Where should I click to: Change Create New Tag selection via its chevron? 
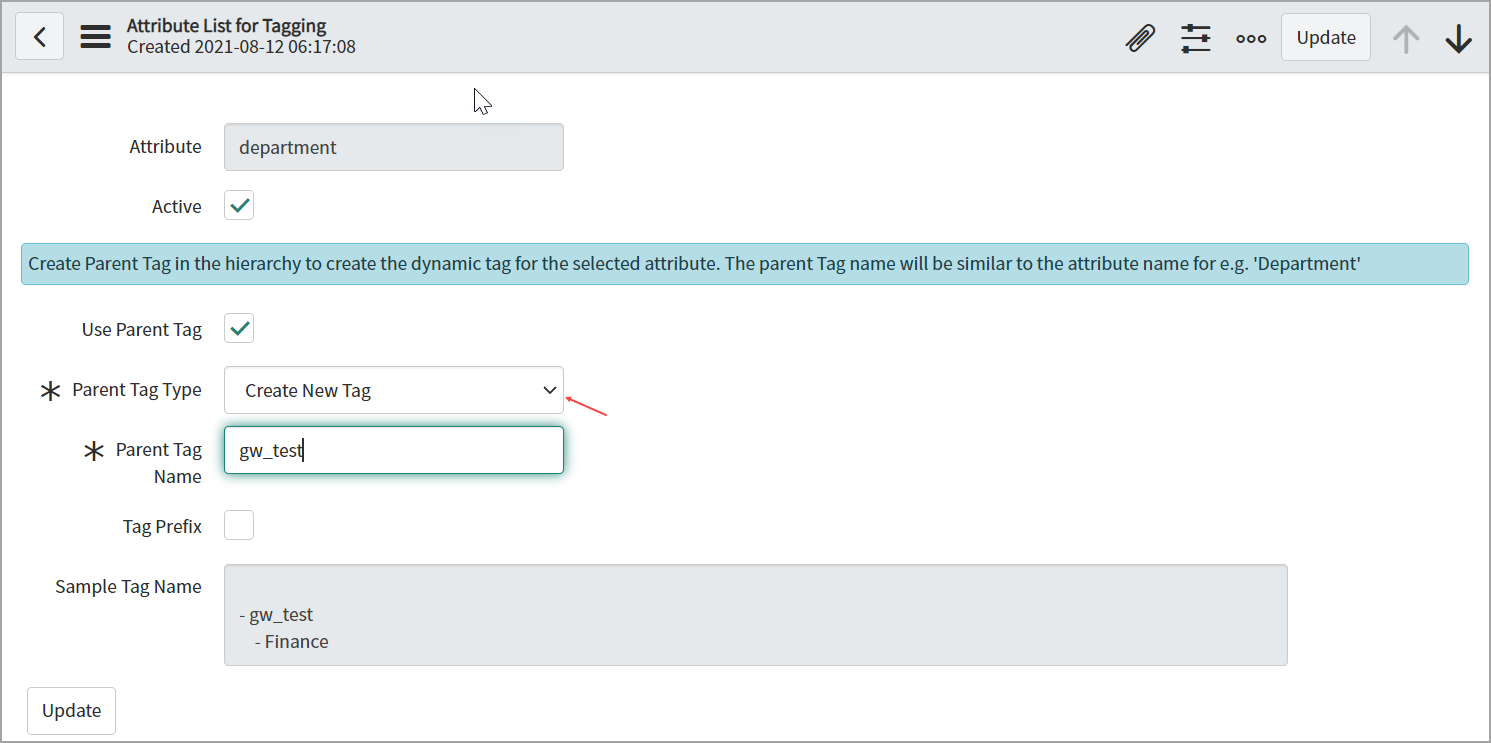pyautogui.click(x=548, y=390)
